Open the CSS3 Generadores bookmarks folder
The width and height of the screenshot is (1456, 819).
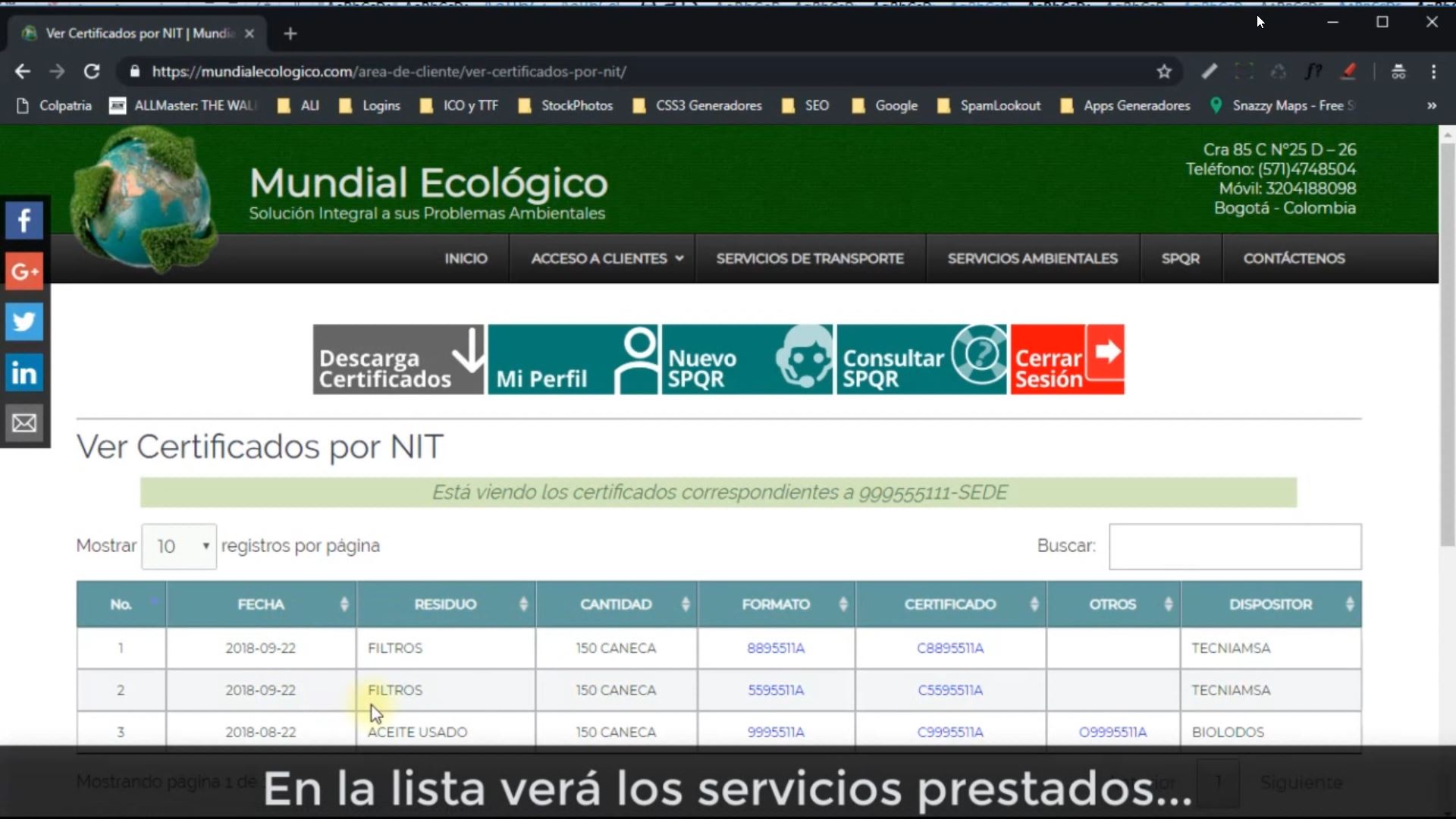click(x=697, y=105)
